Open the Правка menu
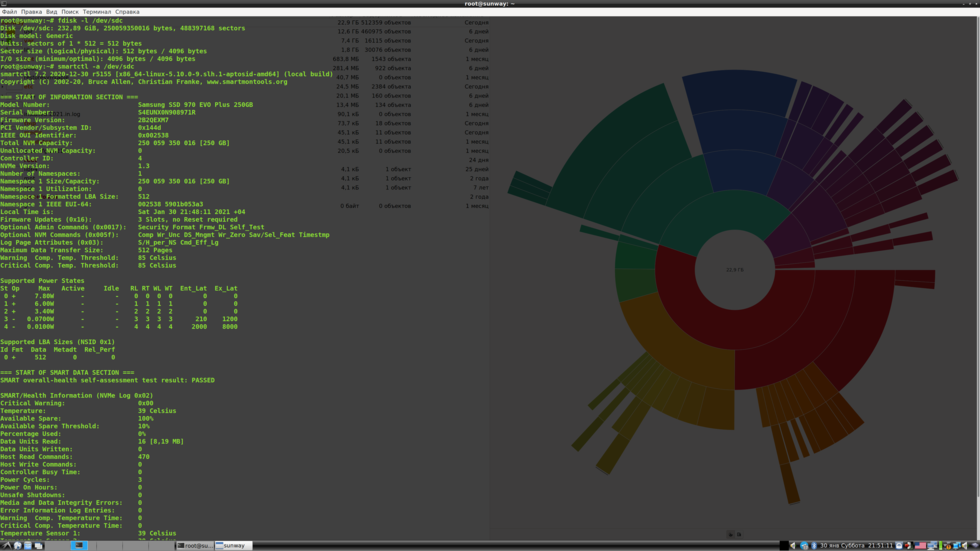This screenshot has width=980, height=551. (31, 12)
